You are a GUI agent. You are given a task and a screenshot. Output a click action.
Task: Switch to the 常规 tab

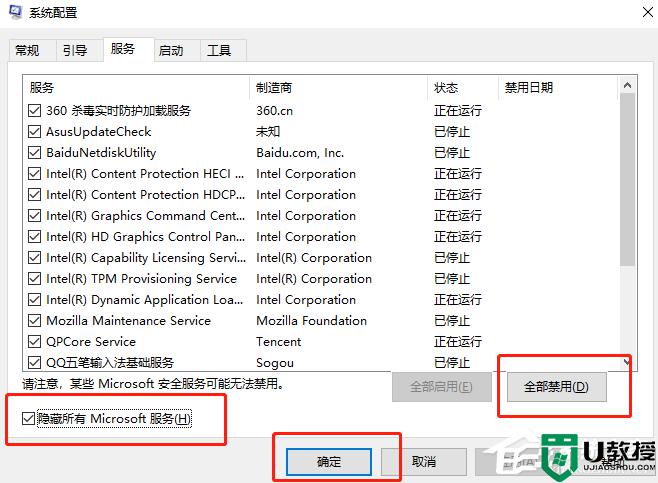click(27, 50)
